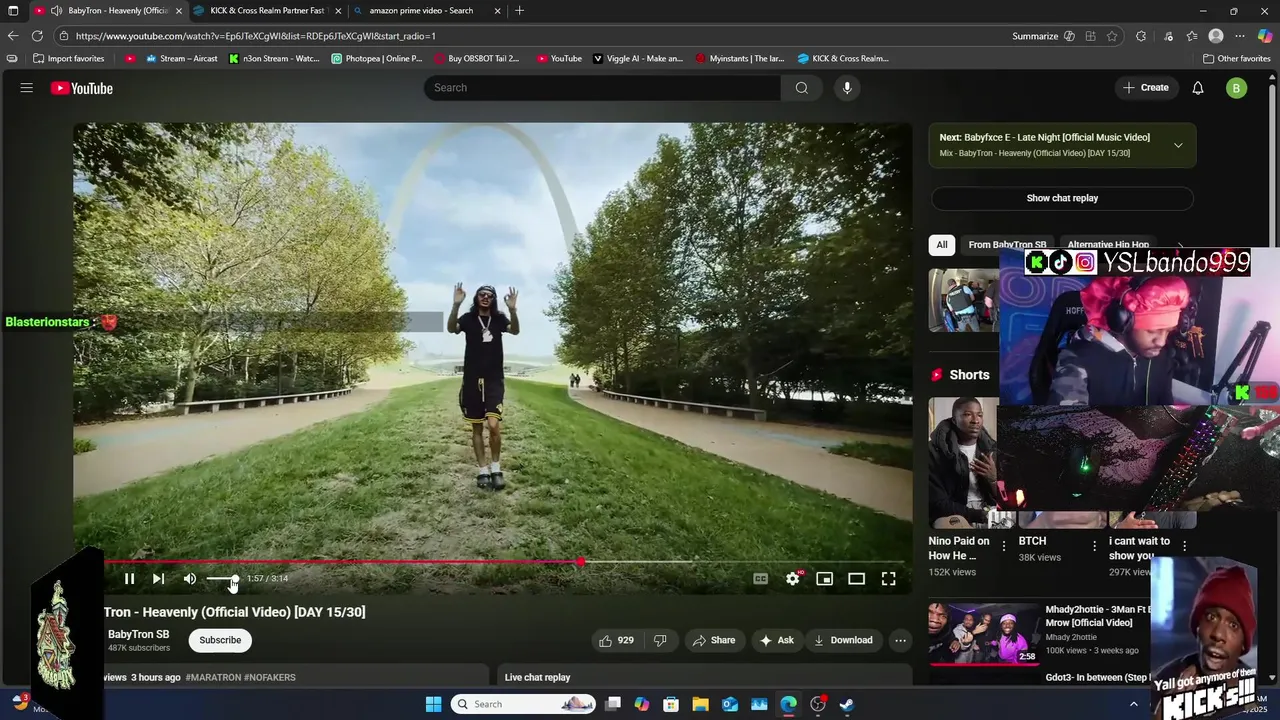Open OBS Studio from taskbar
1280x720 pixels.
point(818,704)
